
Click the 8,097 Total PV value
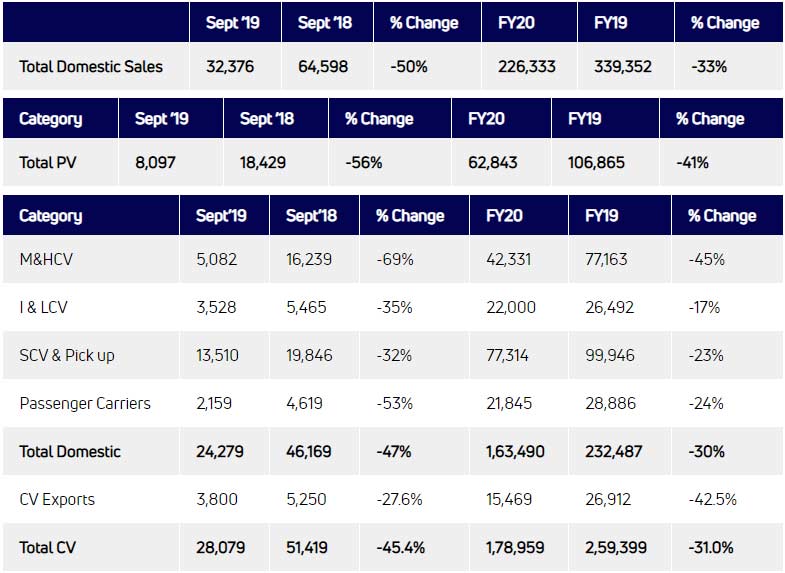(157, 162)
